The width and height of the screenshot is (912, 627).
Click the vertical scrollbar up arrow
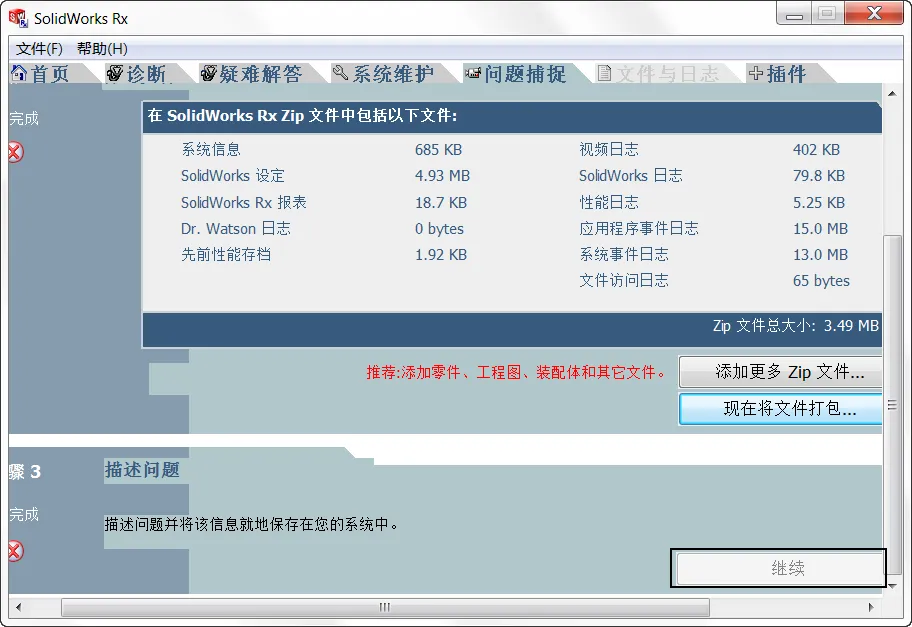click(893, 93)
